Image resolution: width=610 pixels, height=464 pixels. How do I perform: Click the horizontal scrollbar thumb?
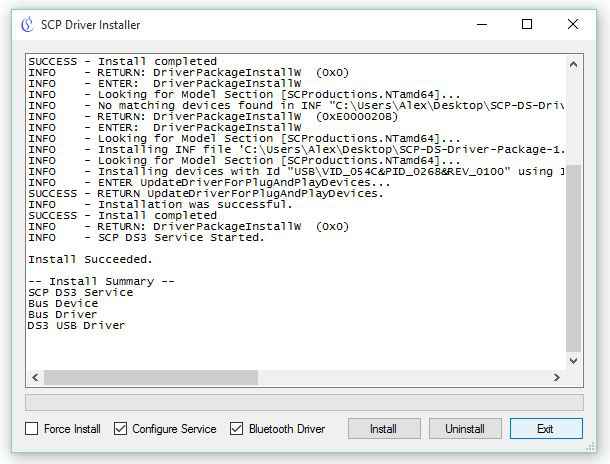tap(151, 377)
